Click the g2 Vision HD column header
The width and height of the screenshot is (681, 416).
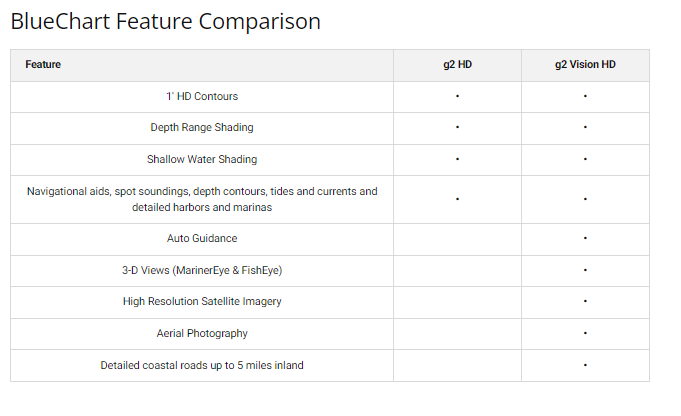tap(585, 65)
